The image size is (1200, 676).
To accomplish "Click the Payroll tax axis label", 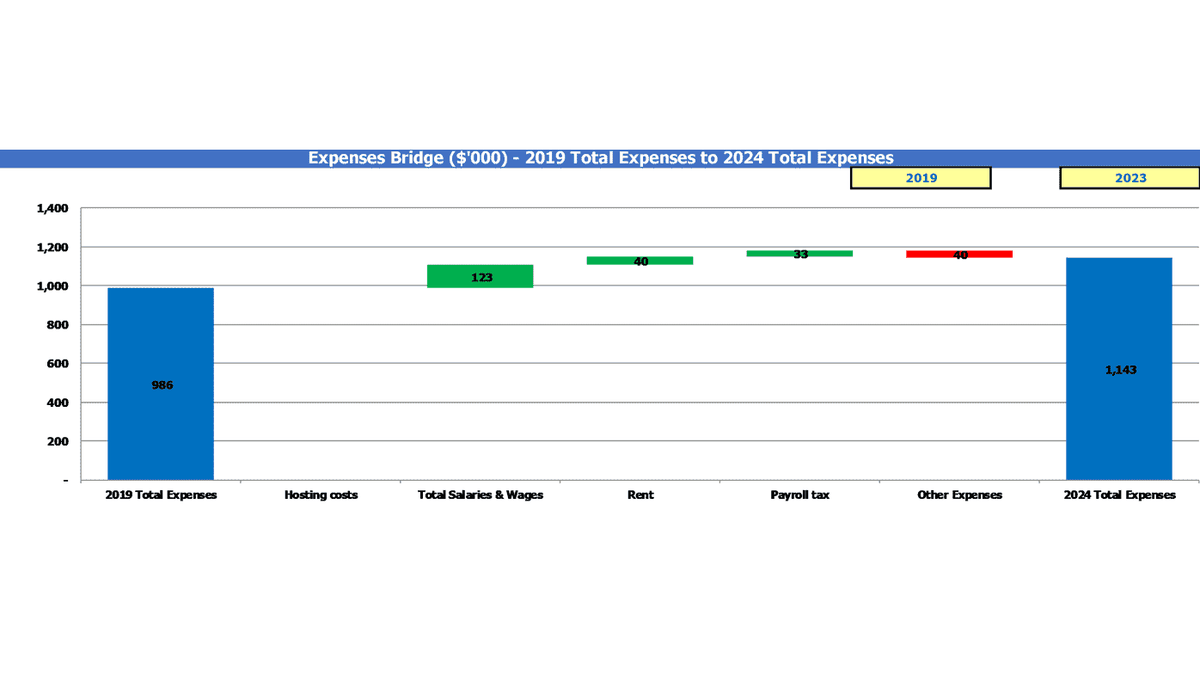I will pos(800,495).
